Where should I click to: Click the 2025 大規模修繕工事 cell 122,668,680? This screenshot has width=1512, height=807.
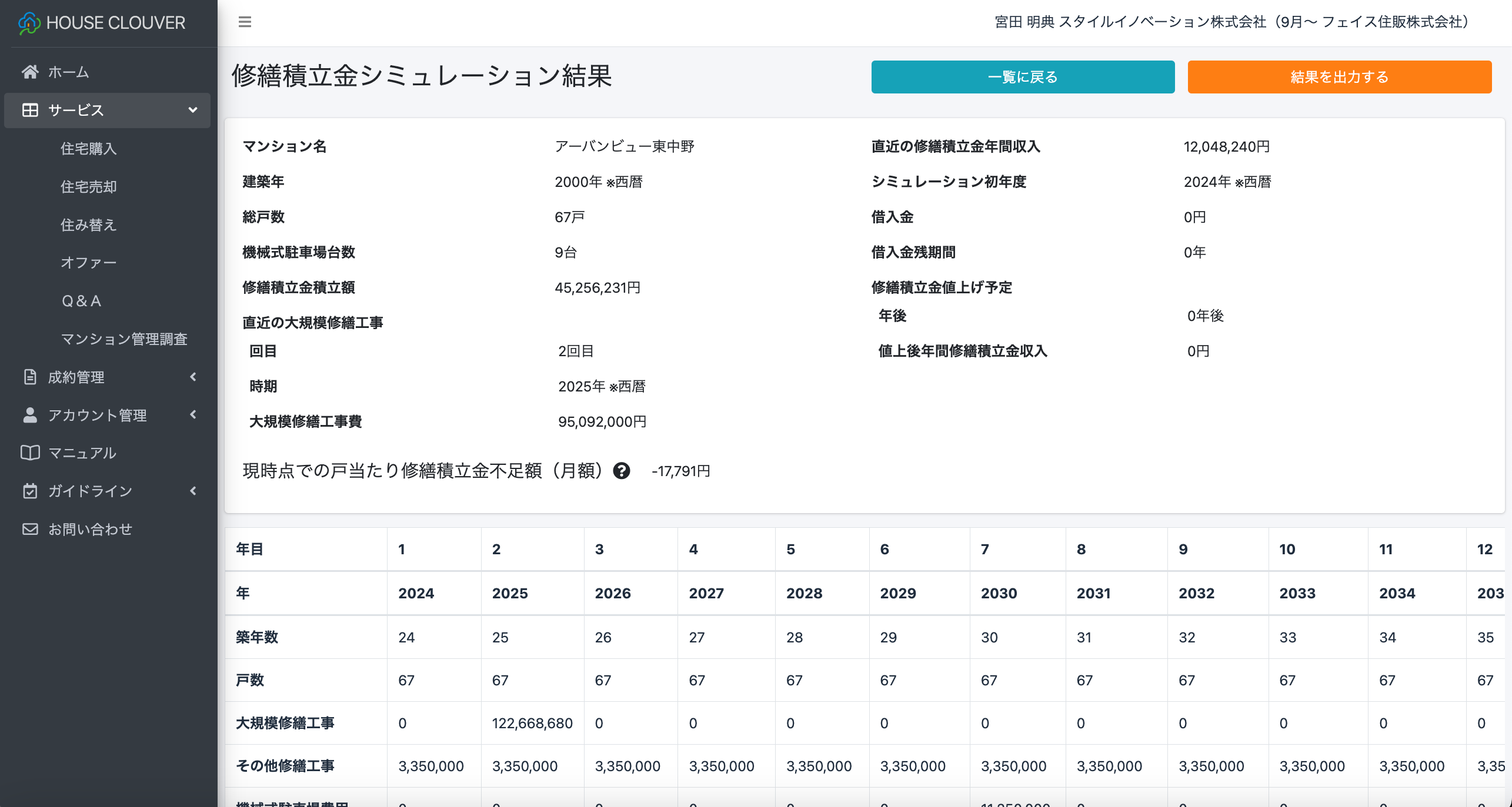pyautogui.click(x=532, y=723)
